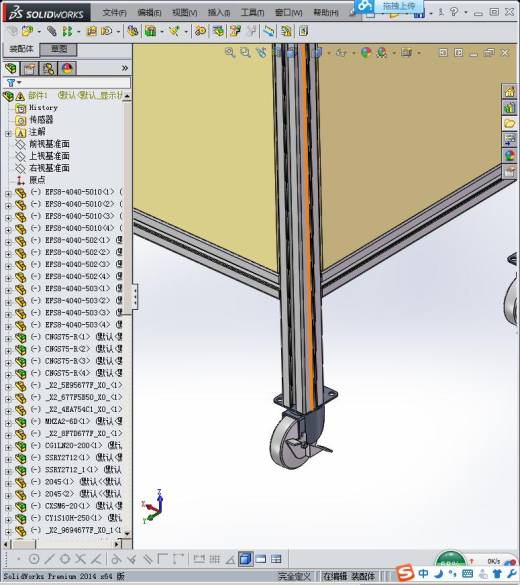
Task: Select the sketch Point tool
Action: click(x=19, y=559)
